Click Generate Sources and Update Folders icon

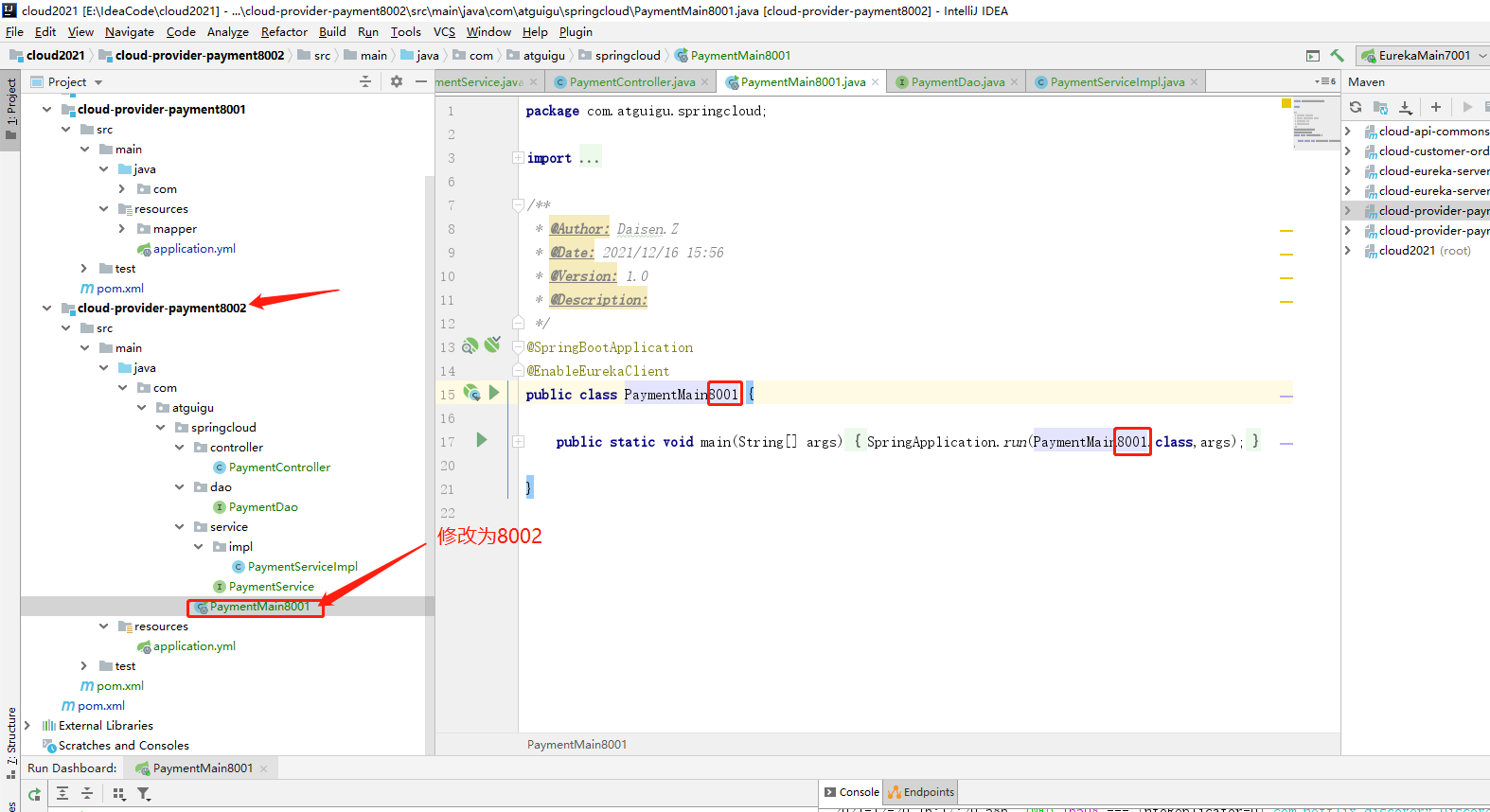pyautogui.click(x=1380, y=107)
